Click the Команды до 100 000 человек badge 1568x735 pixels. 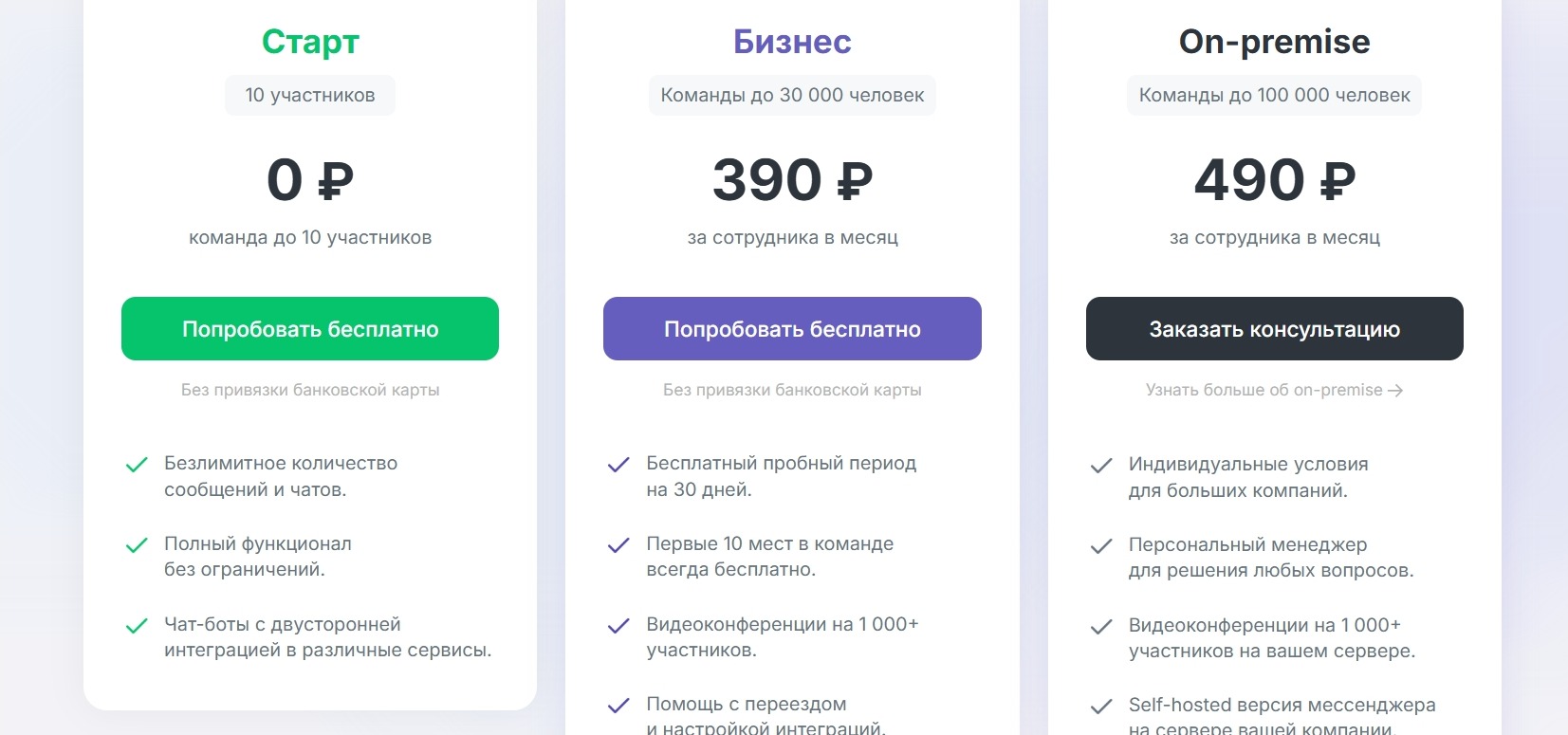point(1274,95)
